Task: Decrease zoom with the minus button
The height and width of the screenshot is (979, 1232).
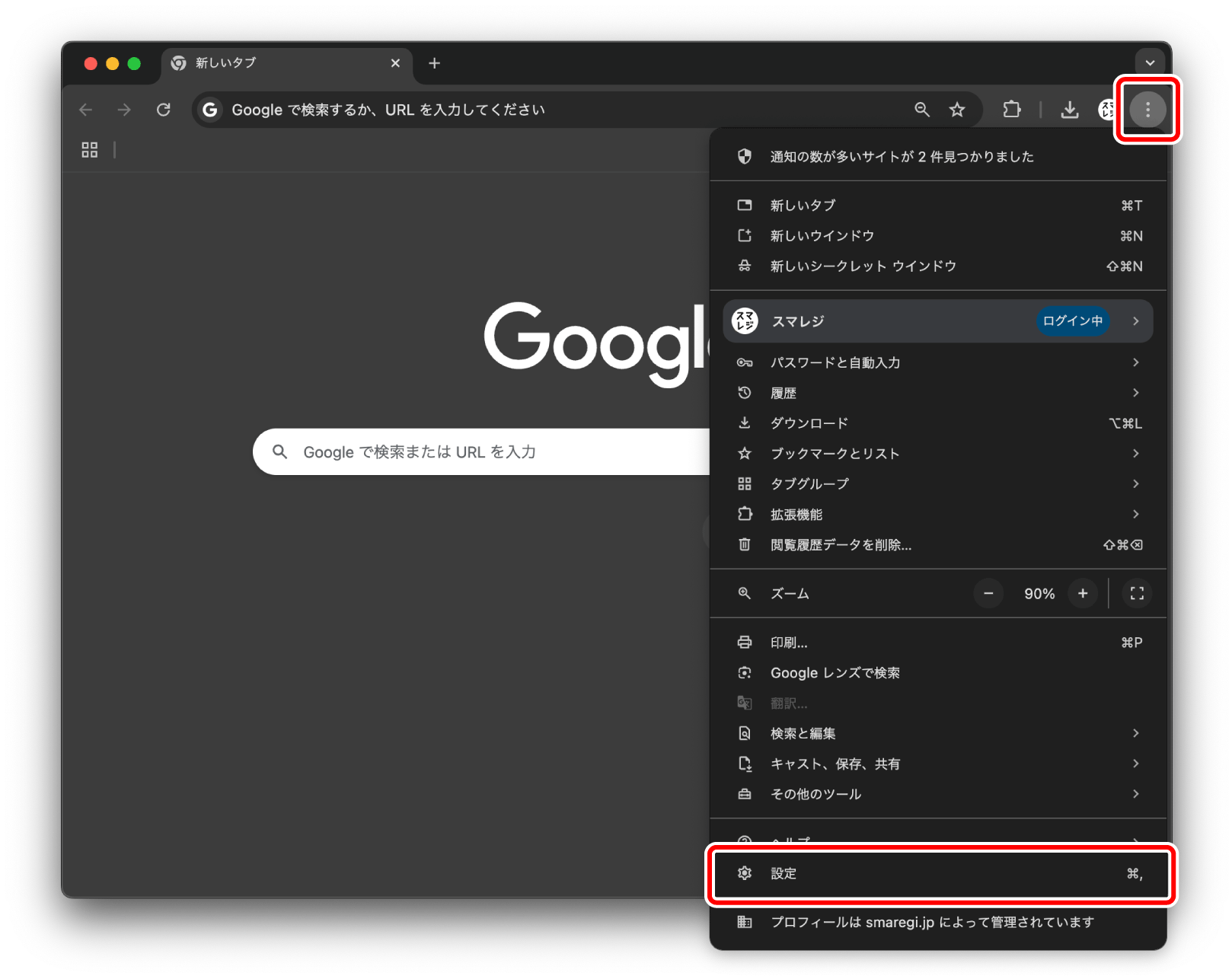Action: pos(988,594)
